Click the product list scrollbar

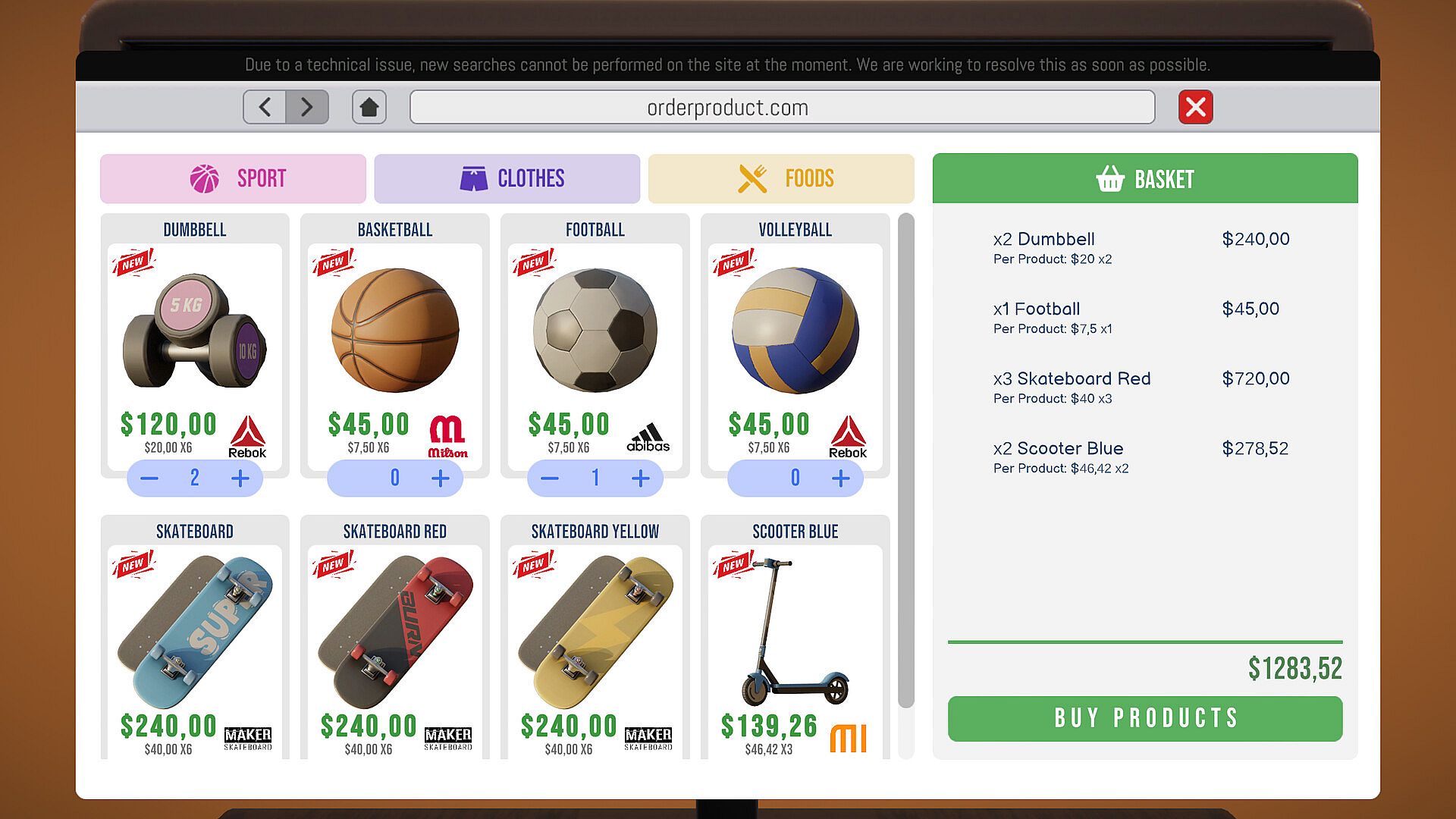coord(906,461)
